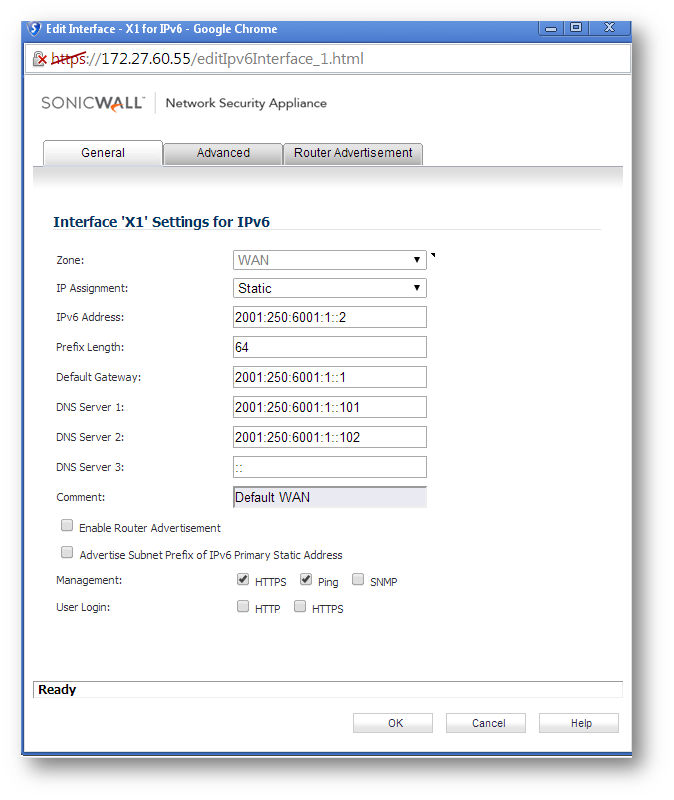Click the insecure HTTPS certificate warning icon
674x800 pixels.
[40, 59]
